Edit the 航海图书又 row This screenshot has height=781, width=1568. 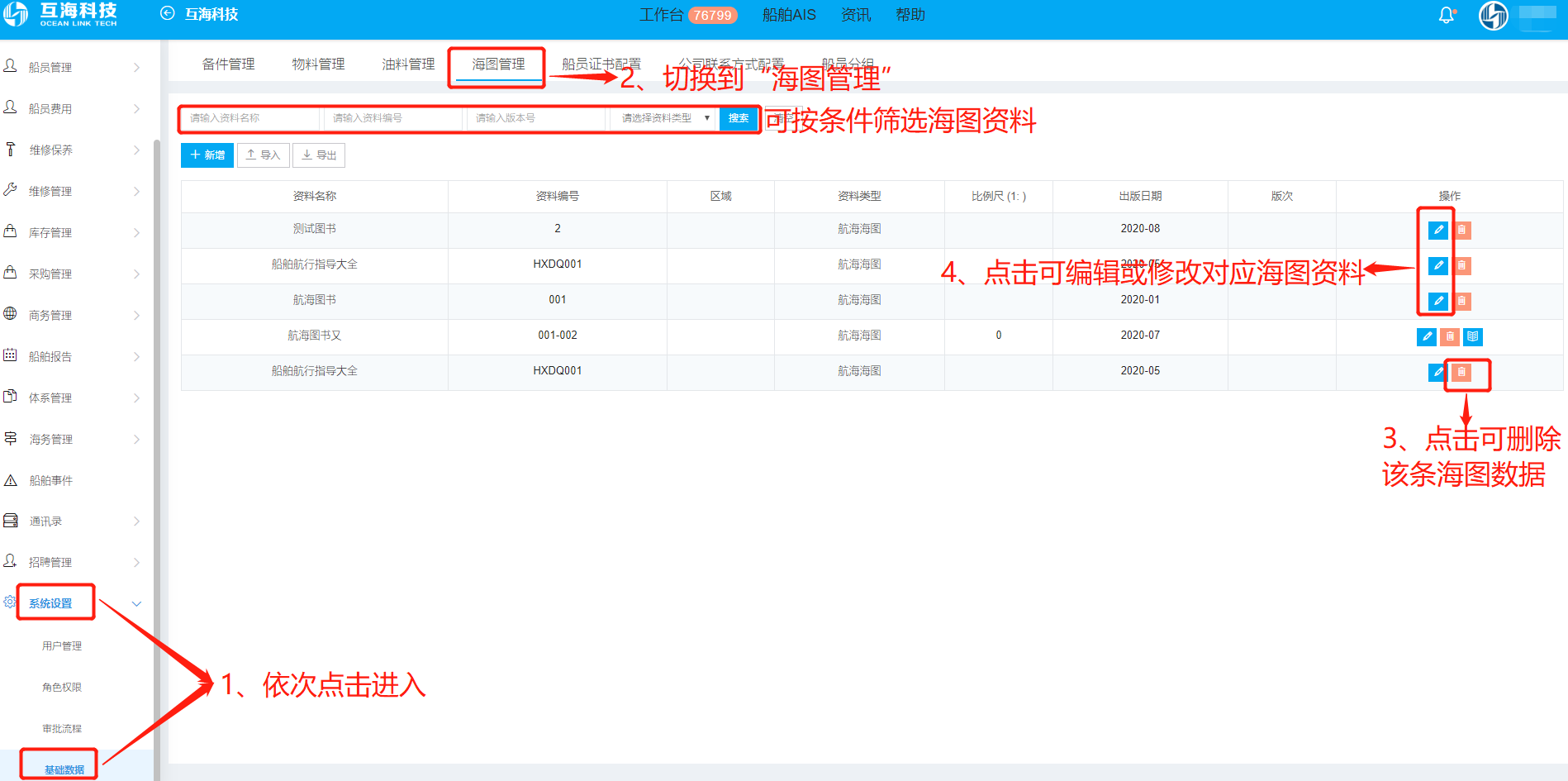point(1427,336)
